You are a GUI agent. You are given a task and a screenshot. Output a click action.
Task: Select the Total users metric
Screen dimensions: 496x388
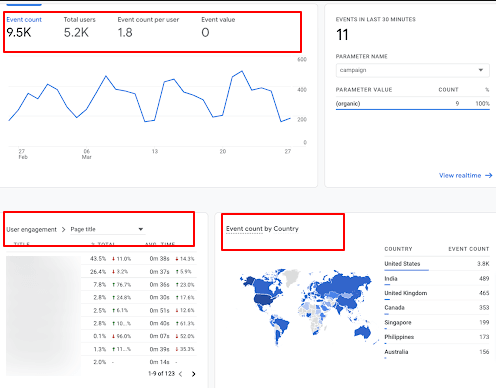(79, 27)
